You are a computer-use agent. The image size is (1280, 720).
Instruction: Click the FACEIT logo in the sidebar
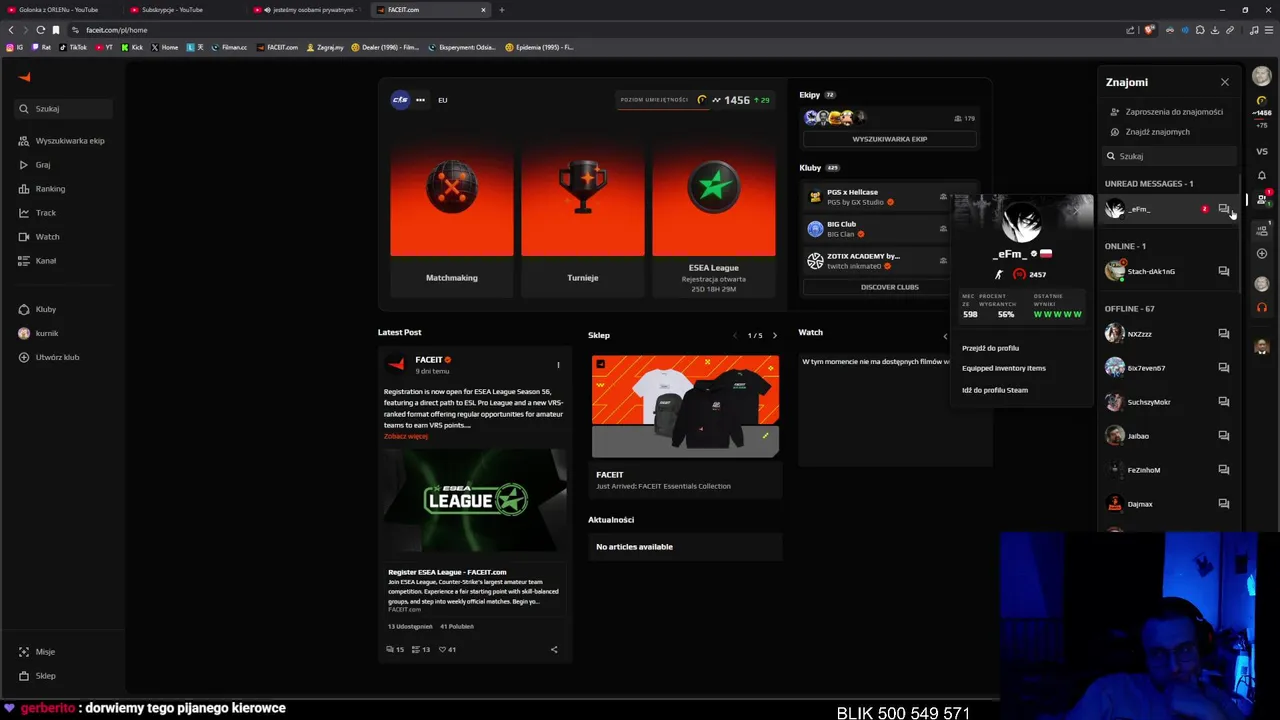[x=25, y=77]
